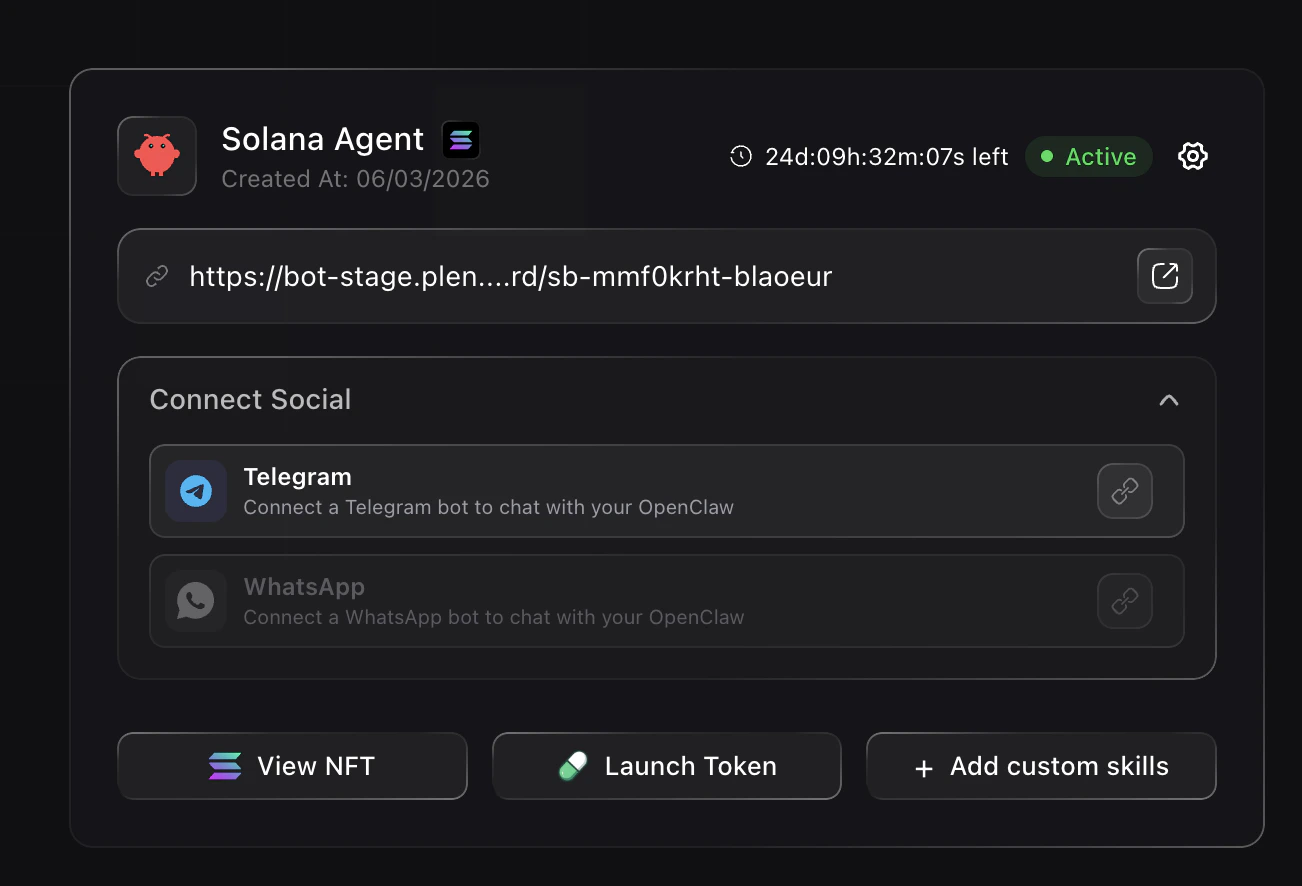Click the chain link icon before the bot URL

pyautogui.click(x=157, y=276)
